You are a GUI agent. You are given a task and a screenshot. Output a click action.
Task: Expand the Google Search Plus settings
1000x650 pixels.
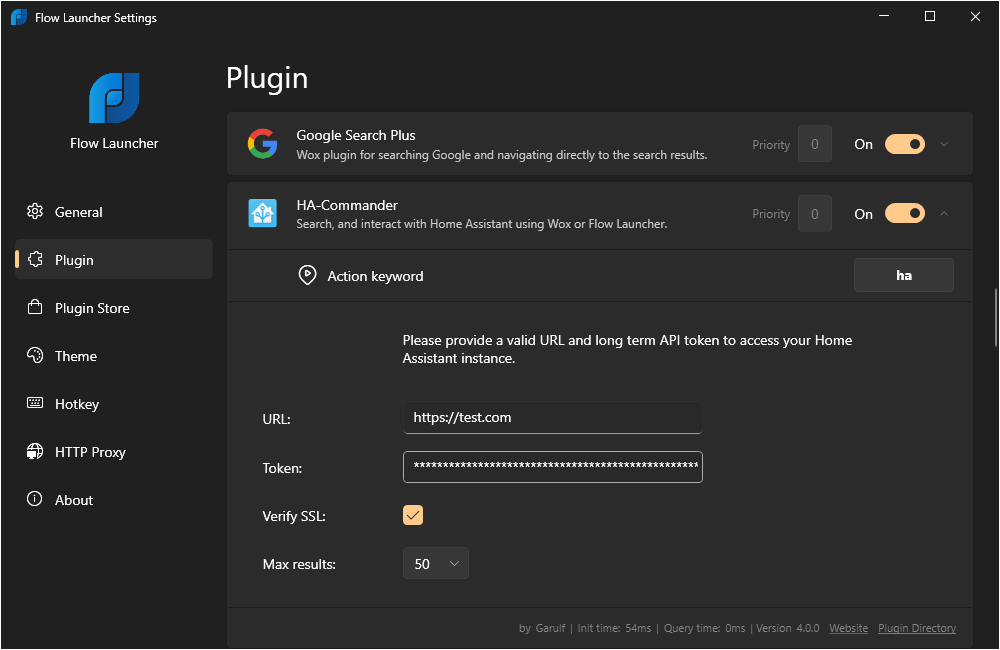pos(943,144)
